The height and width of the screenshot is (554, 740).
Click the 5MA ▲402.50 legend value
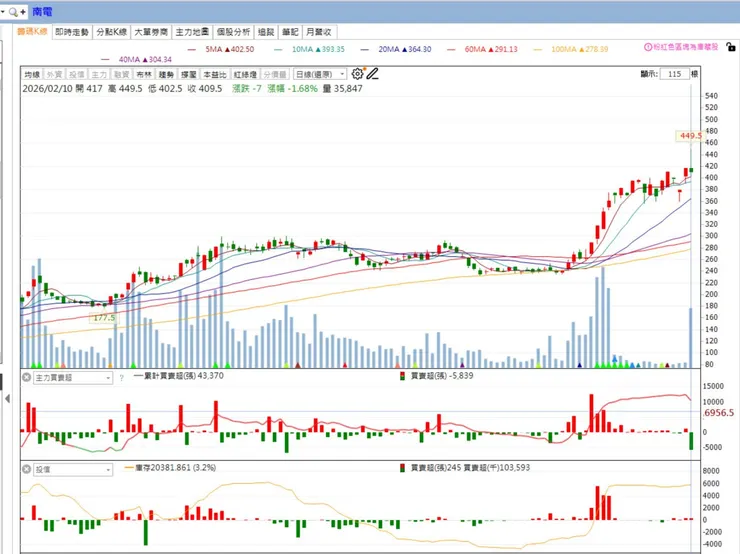click(229, 49)
